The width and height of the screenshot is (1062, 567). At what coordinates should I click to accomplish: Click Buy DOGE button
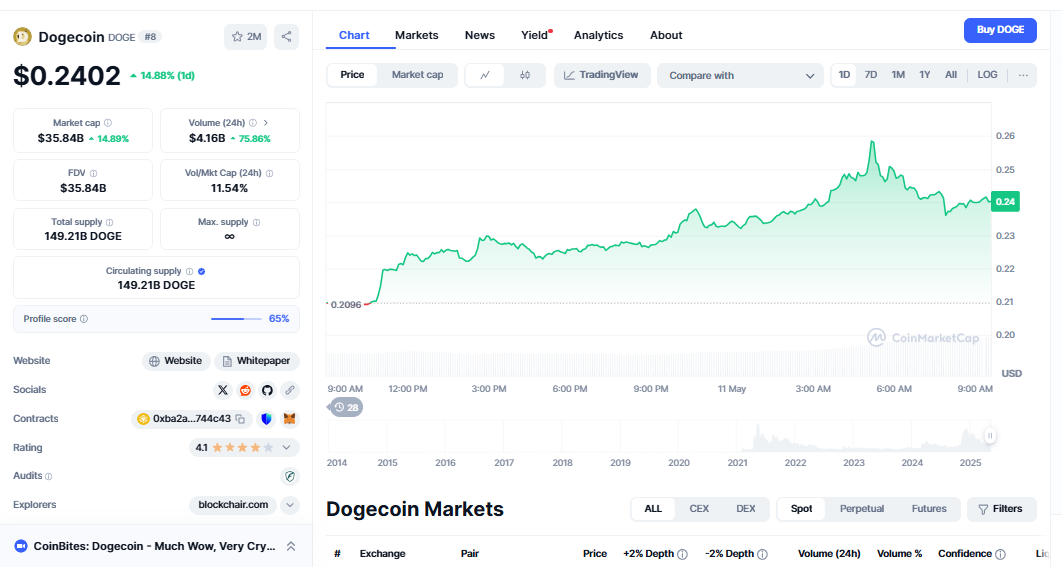pos(1000,30)
